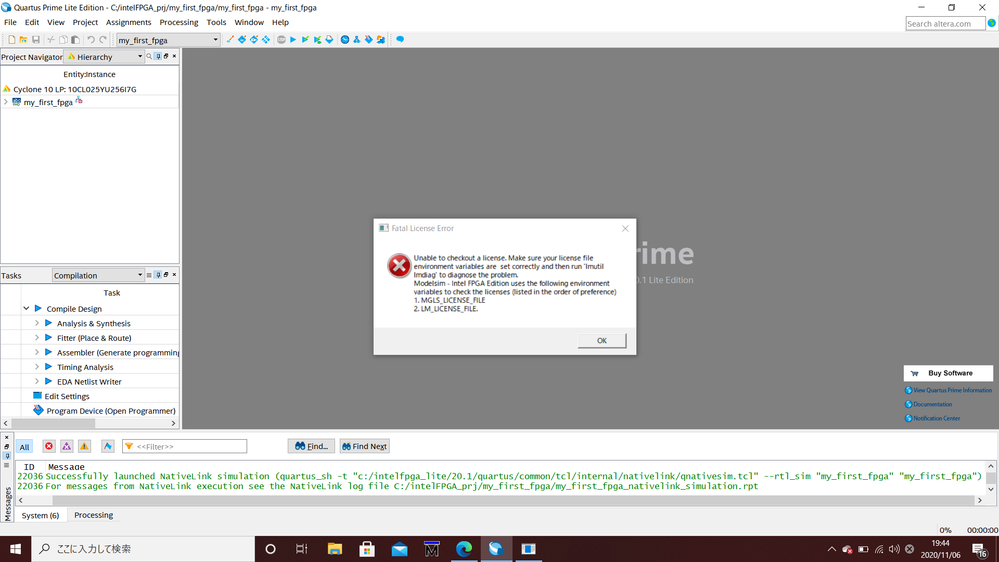
Task: Toggle the All messages filter
Action: click(24, 447)
